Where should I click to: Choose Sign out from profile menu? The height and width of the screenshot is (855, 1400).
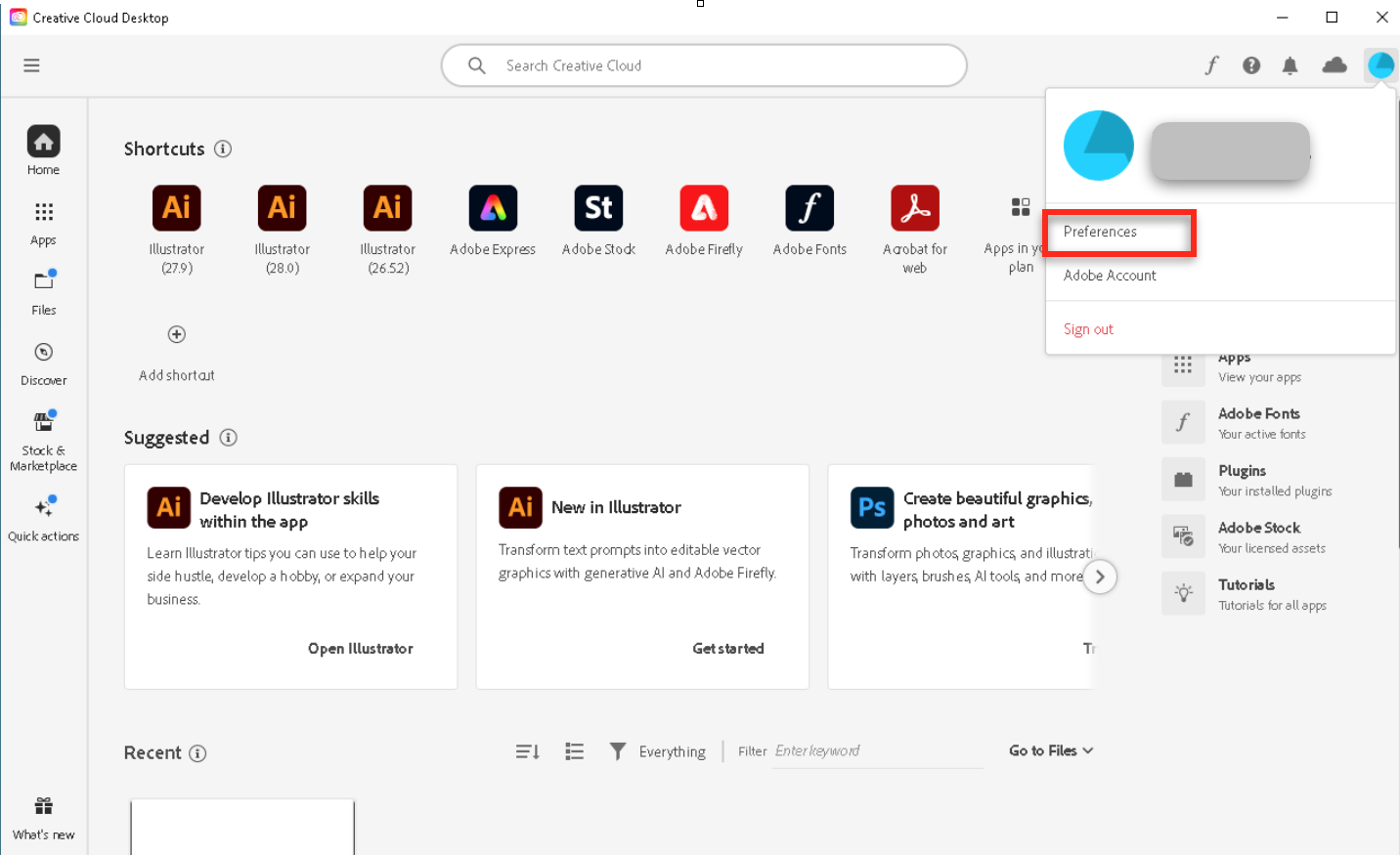coord(1088,329)
